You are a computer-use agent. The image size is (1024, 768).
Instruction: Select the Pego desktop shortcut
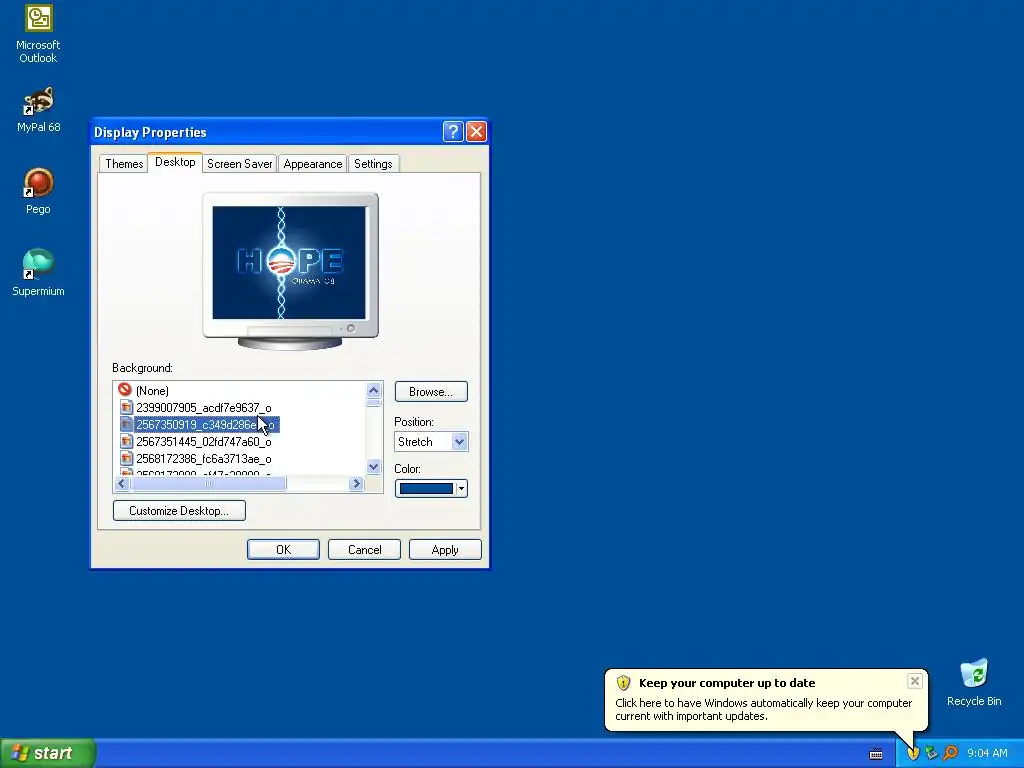coord(38,191)
